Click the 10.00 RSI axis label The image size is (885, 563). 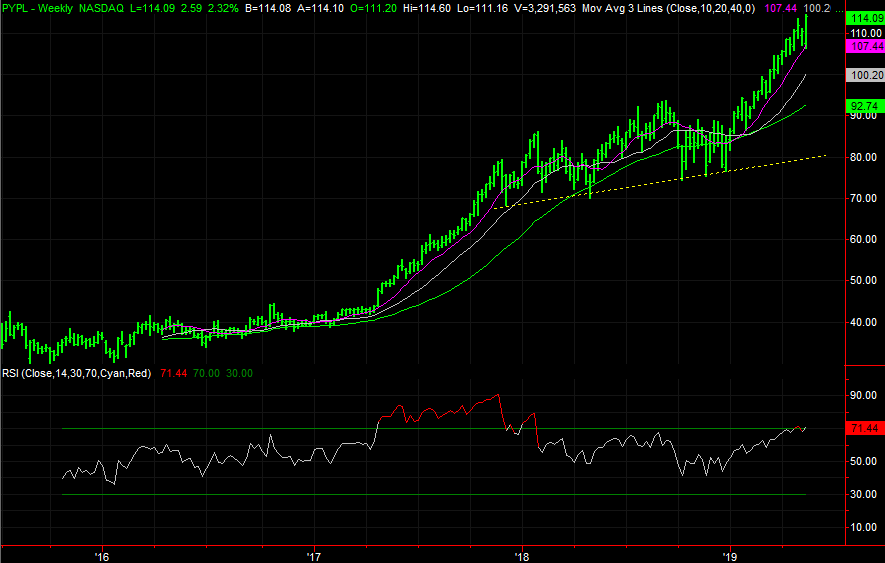point(864,527)
